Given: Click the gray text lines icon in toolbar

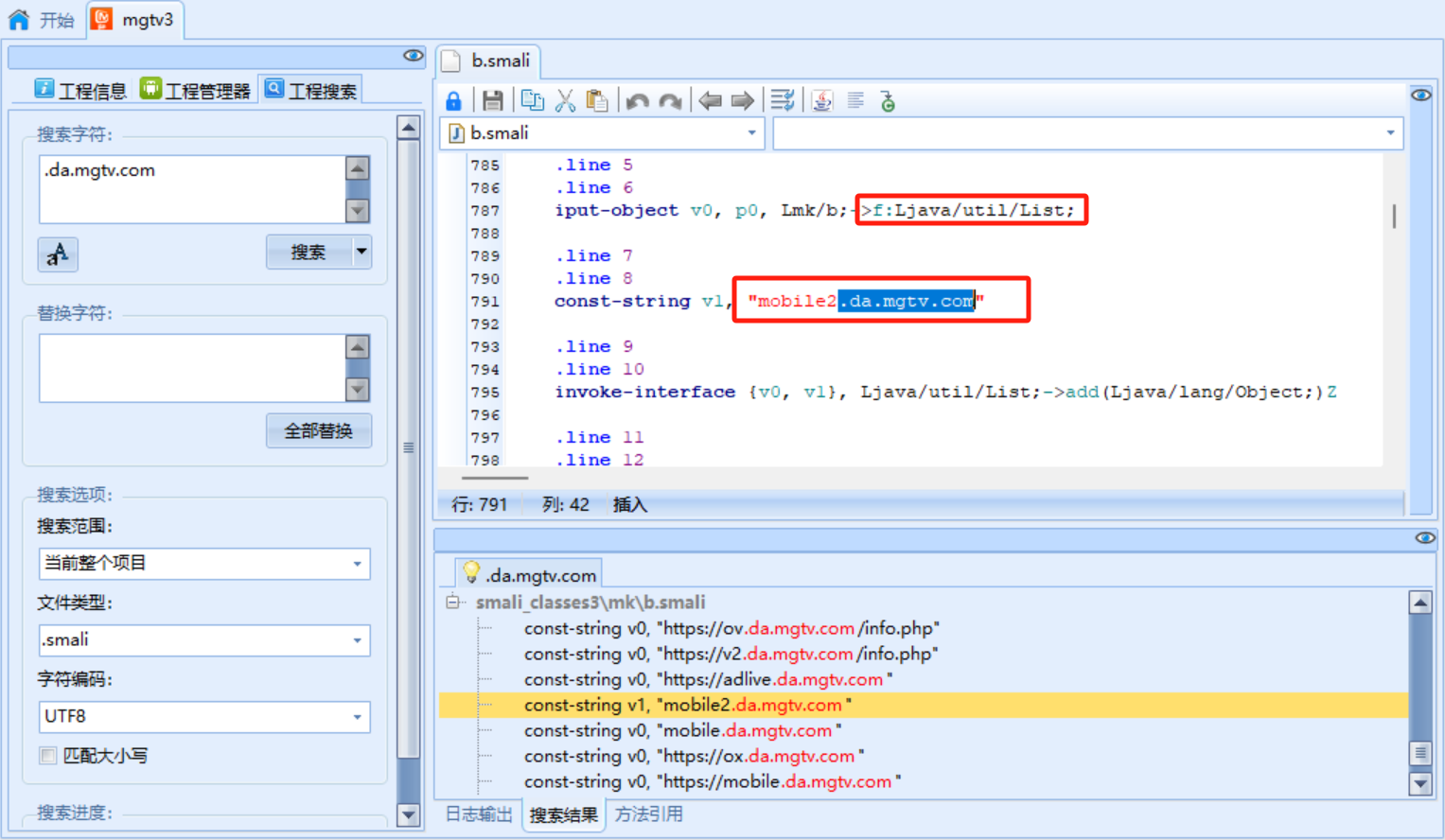Looking at the screenshot, I should 855,100.
